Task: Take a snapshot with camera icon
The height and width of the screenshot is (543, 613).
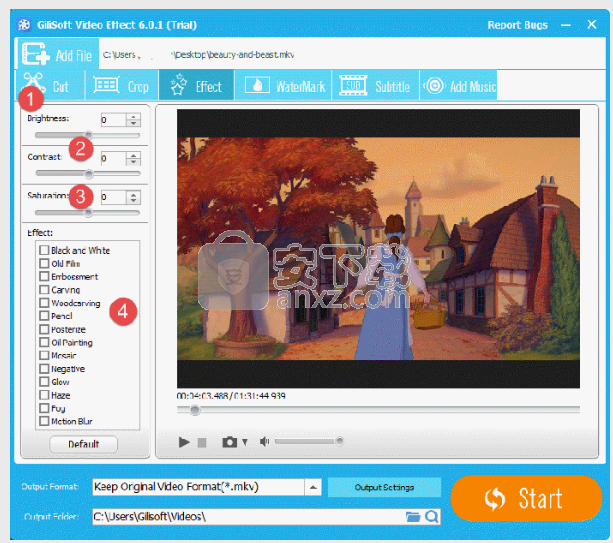Action: (229, 442)
